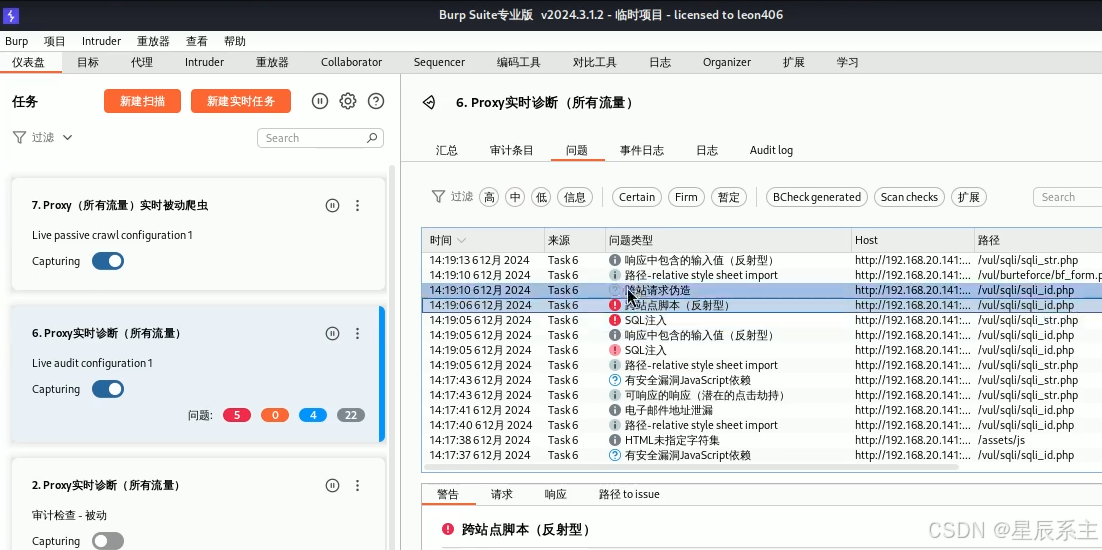Sort by 时间 column header arrow
This screenshot has height=550, width=1102.
pyautogui.click(x=462, y=240)
